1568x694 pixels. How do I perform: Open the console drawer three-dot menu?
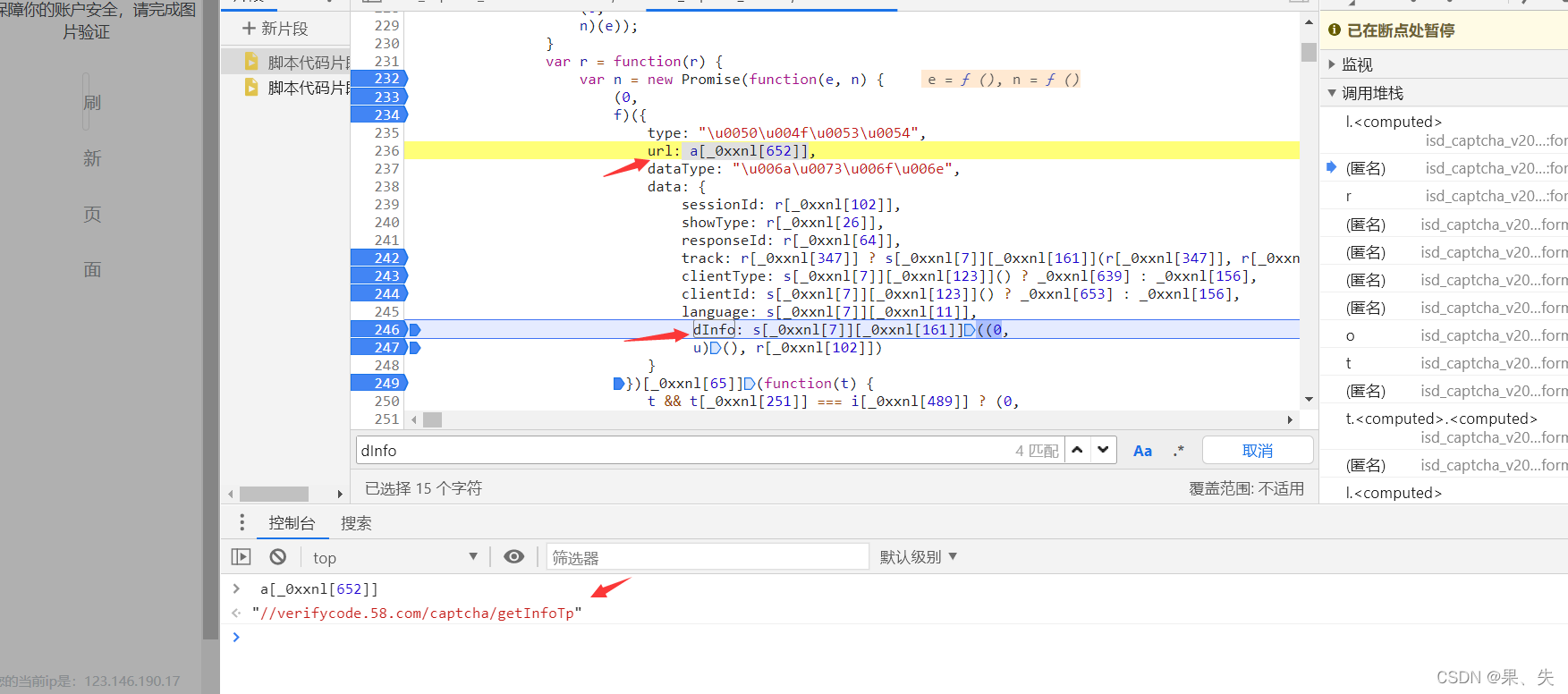pyautogui.click(x=242, y=522)
